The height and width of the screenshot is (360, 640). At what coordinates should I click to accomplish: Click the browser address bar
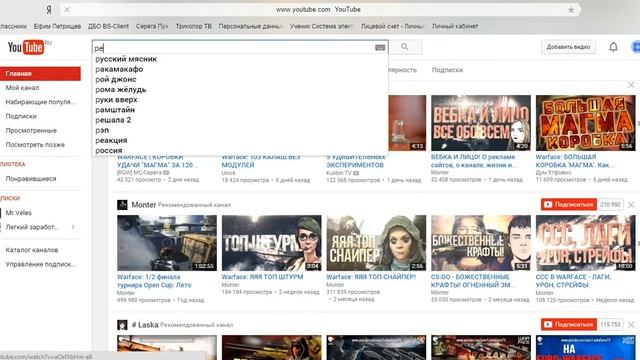318,9
